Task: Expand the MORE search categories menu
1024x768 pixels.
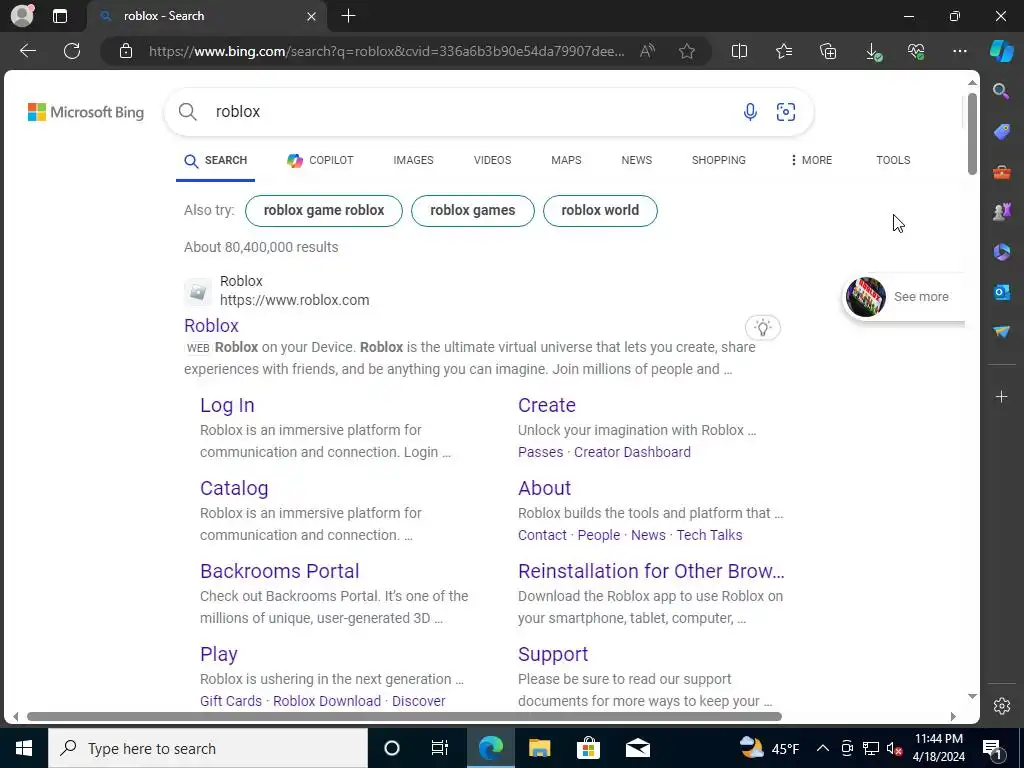Action: [x=811, y=160]
